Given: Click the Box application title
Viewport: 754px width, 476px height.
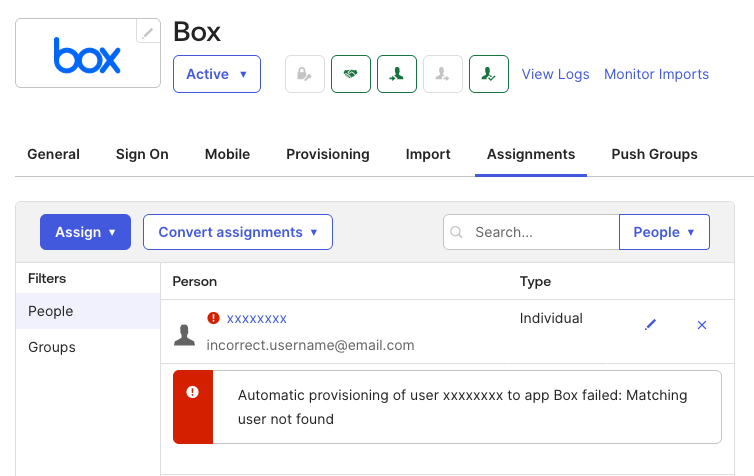Looking at the screenshot, I should 197,32.
